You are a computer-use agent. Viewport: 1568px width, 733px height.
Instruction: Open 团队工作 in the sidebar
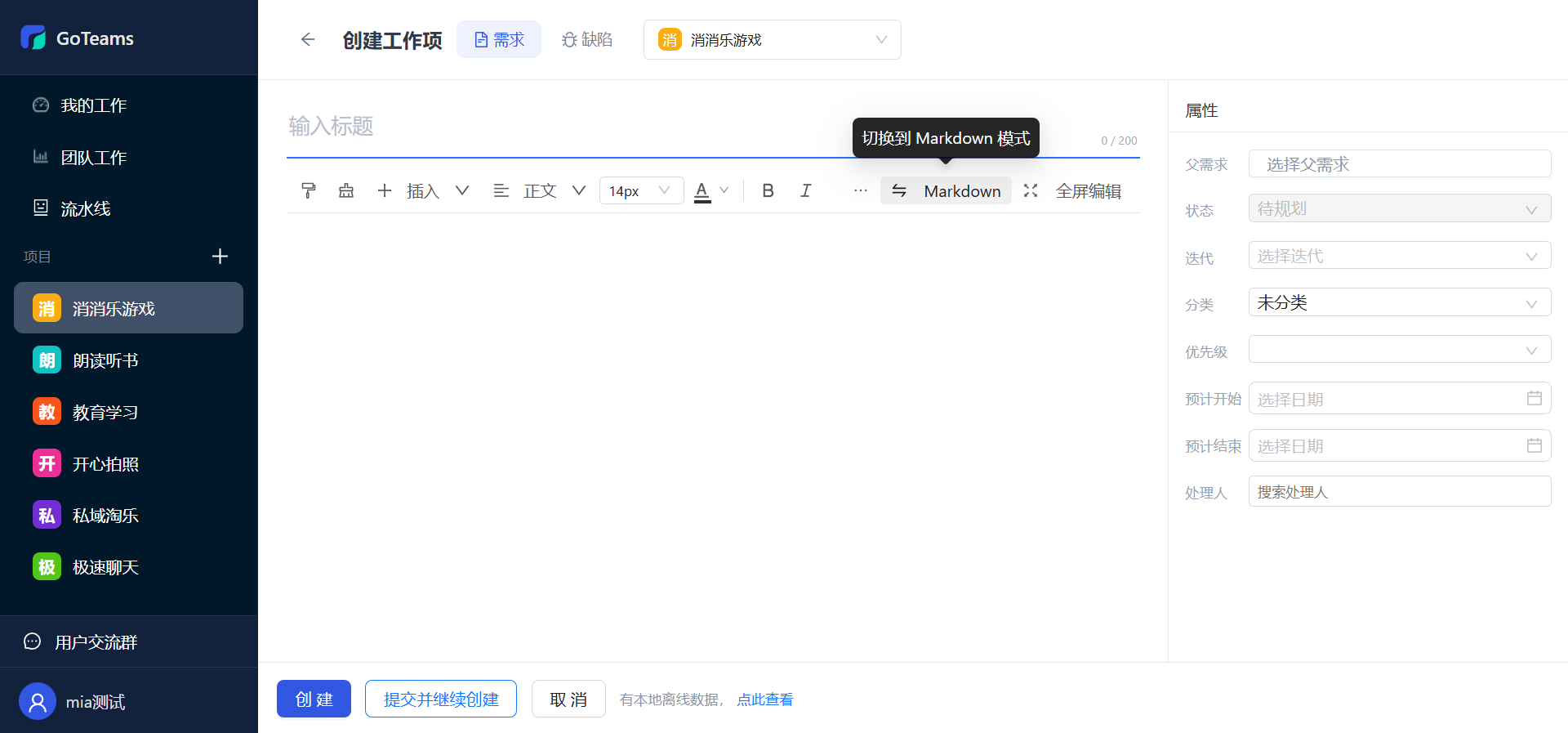click(x=129, y=157)
